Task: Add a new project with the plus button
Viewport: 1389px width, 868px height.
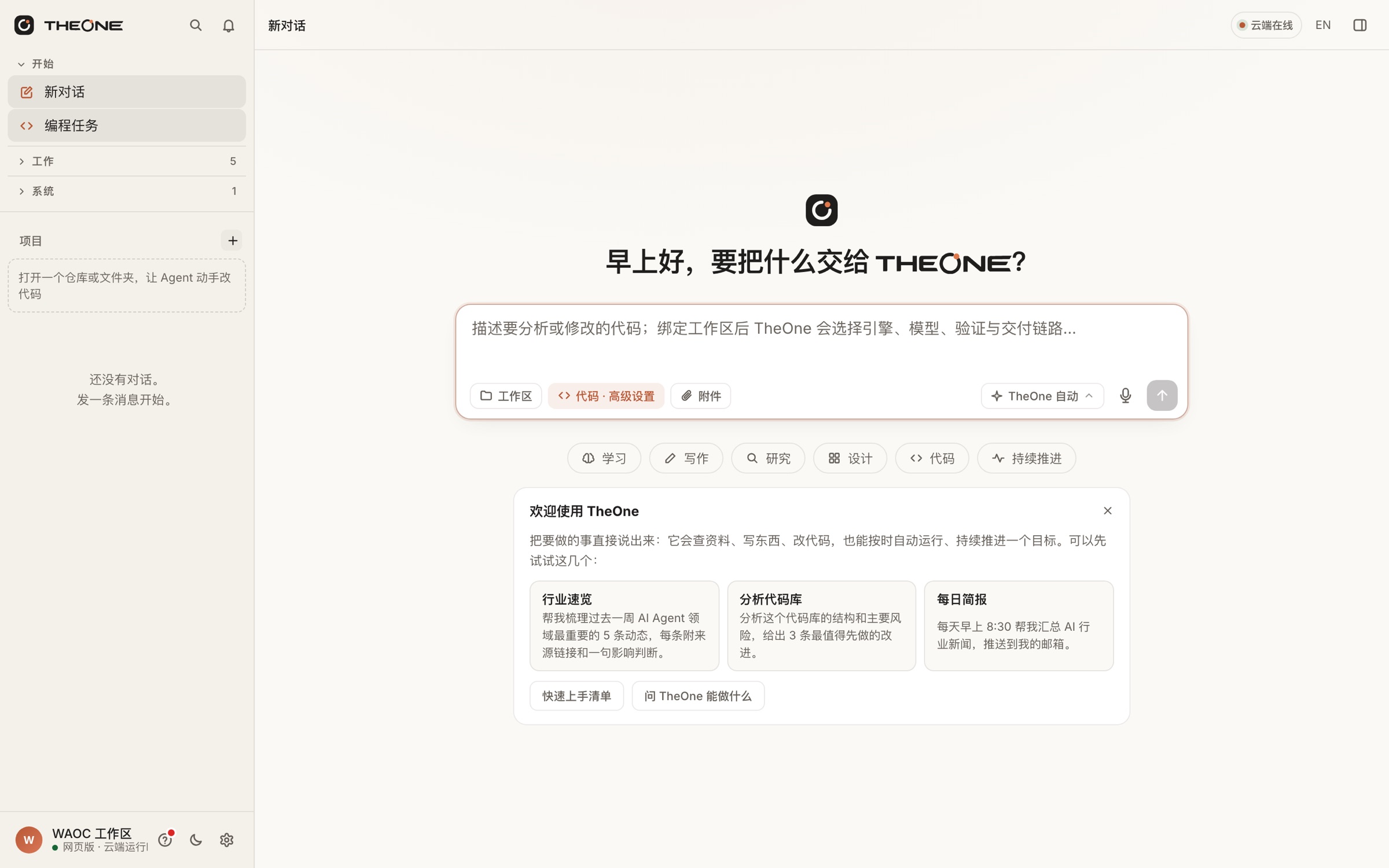Action: (232, 241)
